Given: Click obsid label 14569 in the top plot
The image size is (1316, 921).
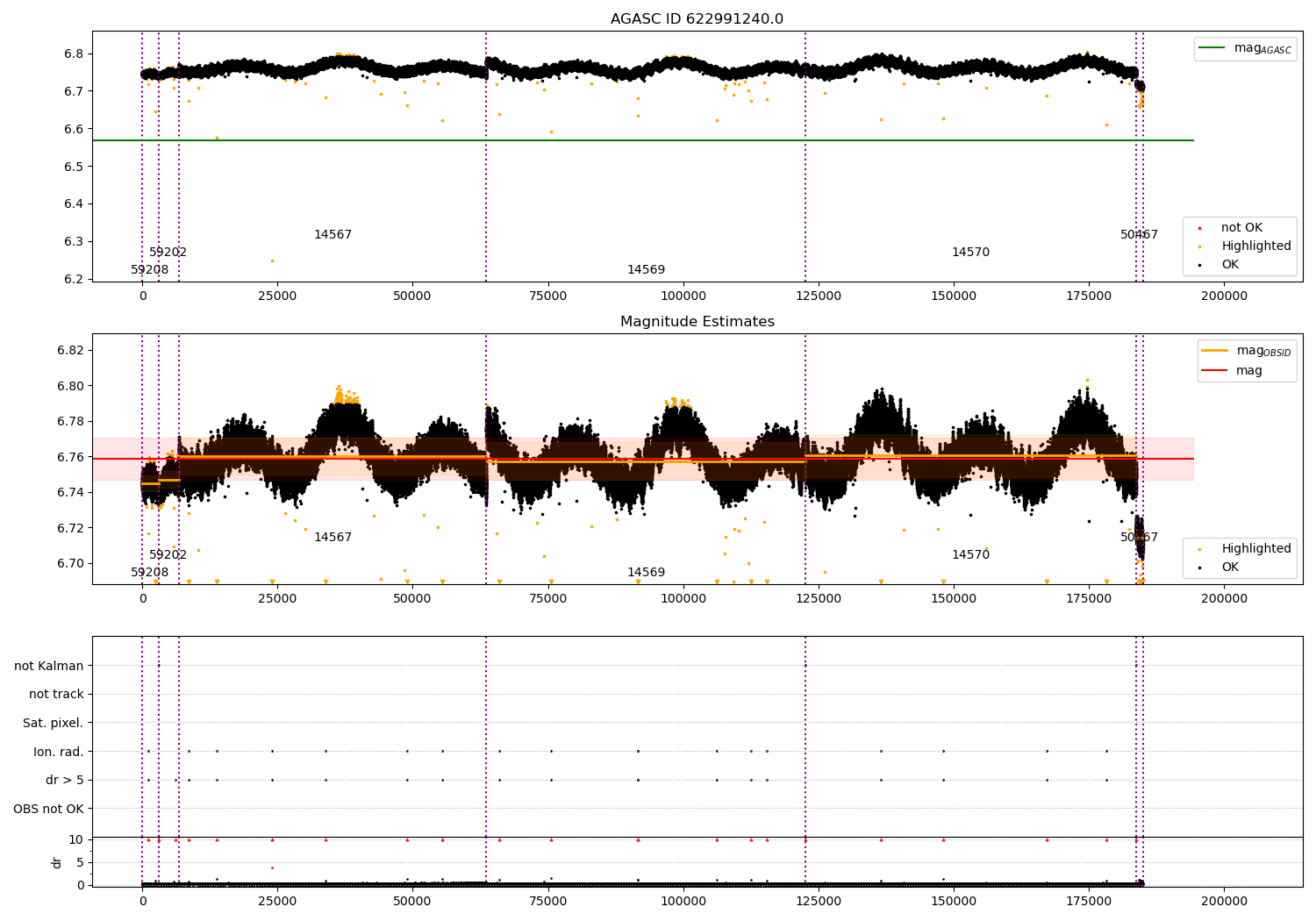Looking at the screenshot, I should click(x=646, y=270).
